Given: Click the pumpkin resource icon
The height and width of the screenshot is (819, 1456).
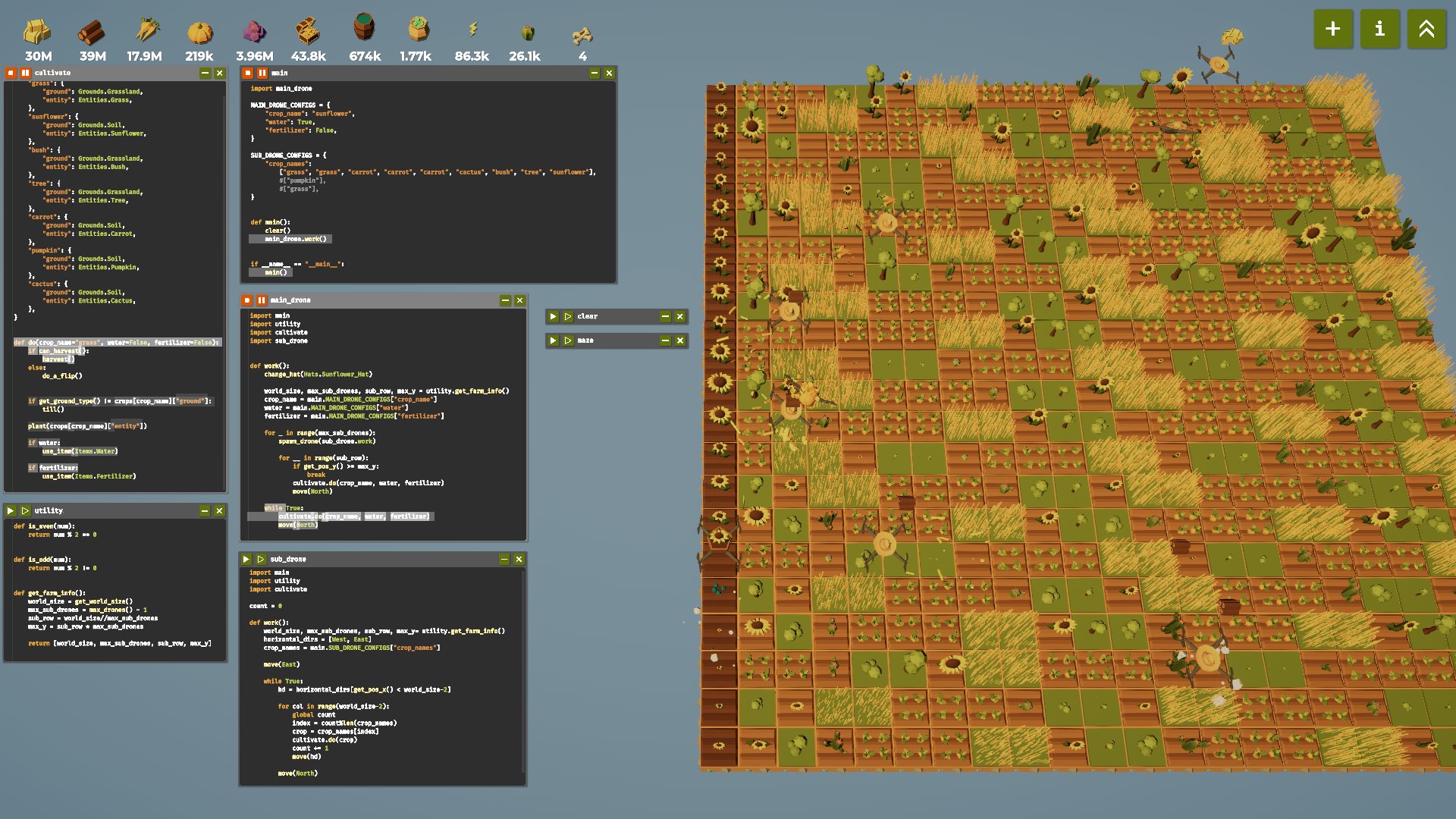Looking at the screenshot, I should pyautogui.click(x=200, y=33).
